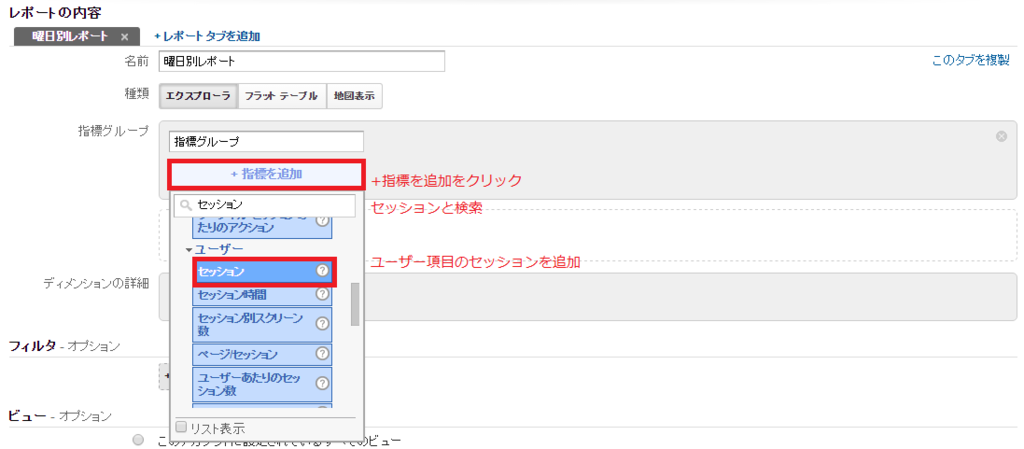Click +レポートタブを追加 link

207,37
